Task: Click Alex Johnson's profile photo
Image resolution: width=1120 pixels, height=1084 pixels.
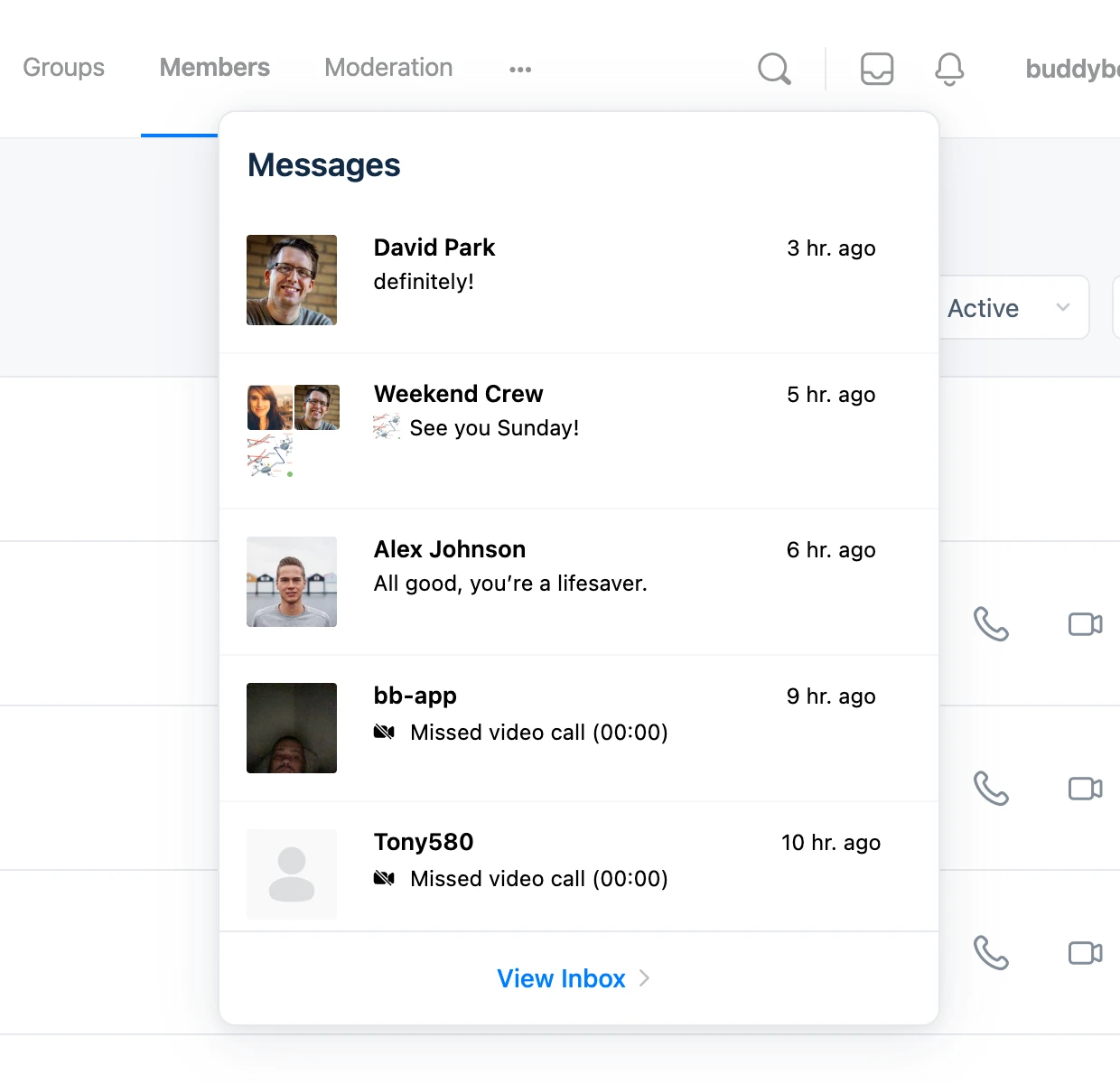Action: 292,582
